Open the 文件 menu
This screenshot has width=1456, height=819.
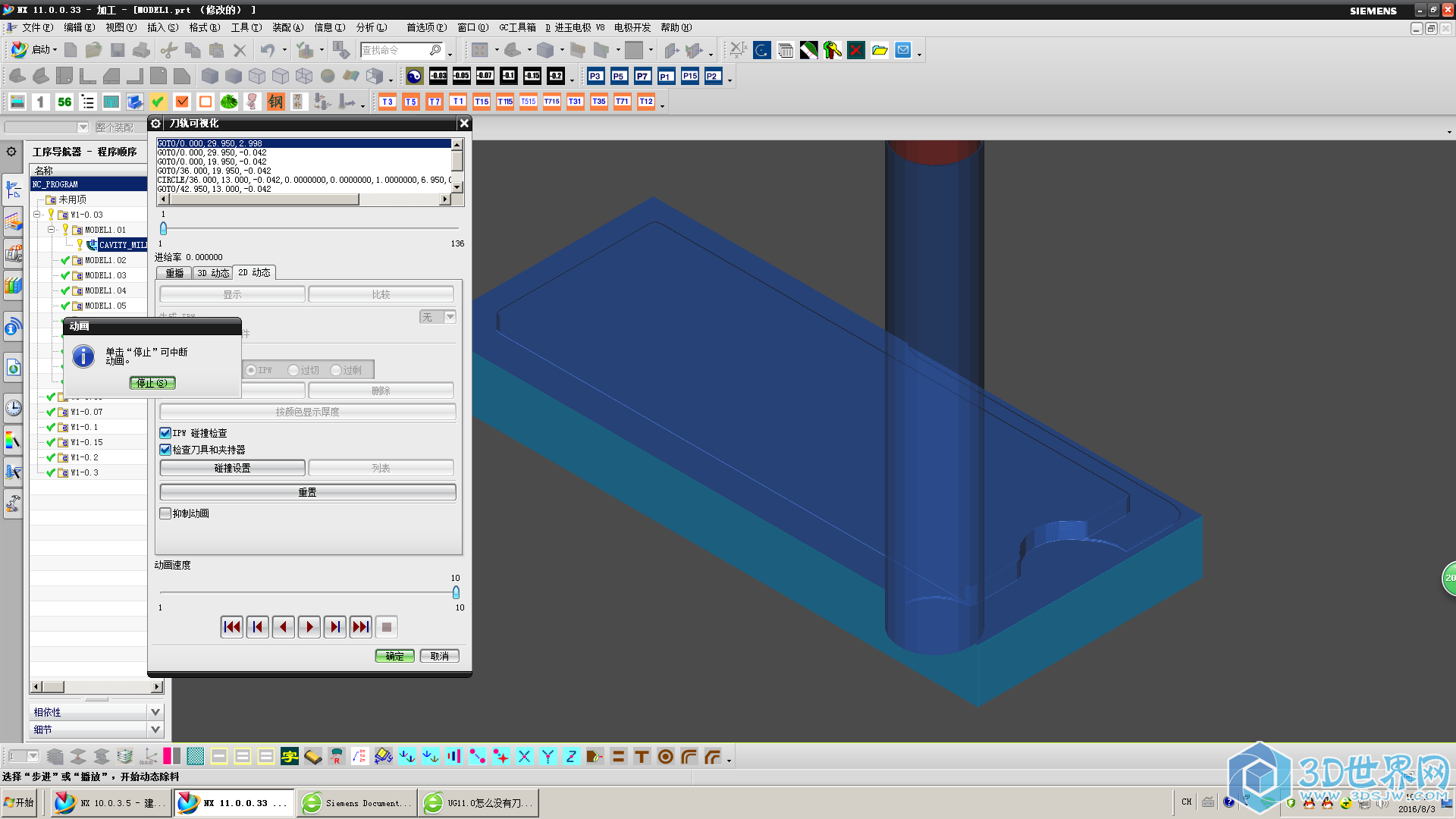37,27
